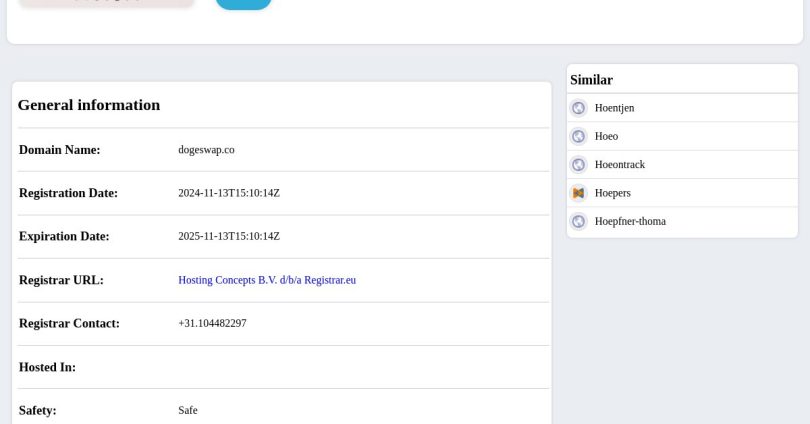This screenshot has height=424, width=810.
Task: Click the globe icon next to Hoeontrack
Action: pos(578,165)
